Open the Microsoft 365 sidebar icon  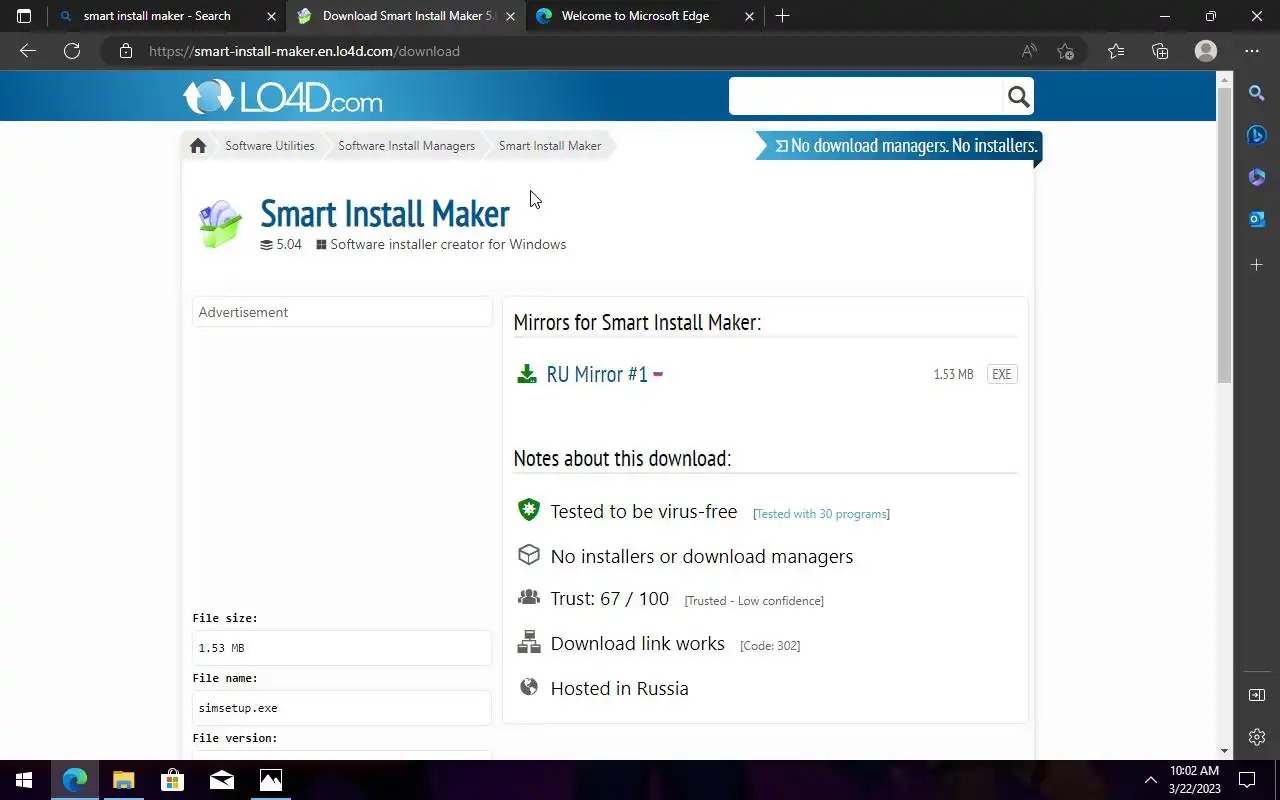tap(1257, 177)
